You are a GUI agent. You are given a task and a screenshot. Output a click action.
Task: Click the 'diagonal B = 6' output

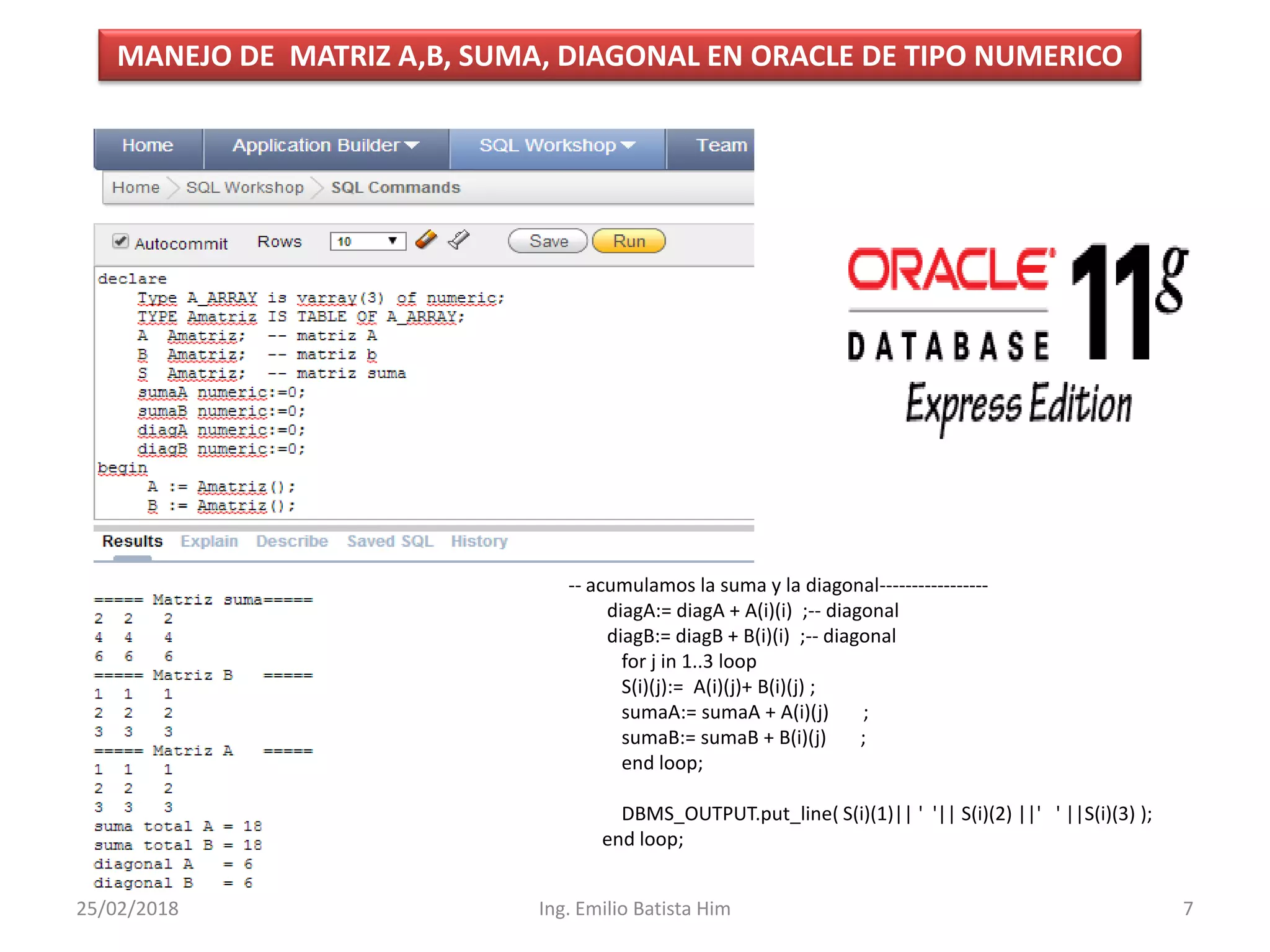[173, 883]
